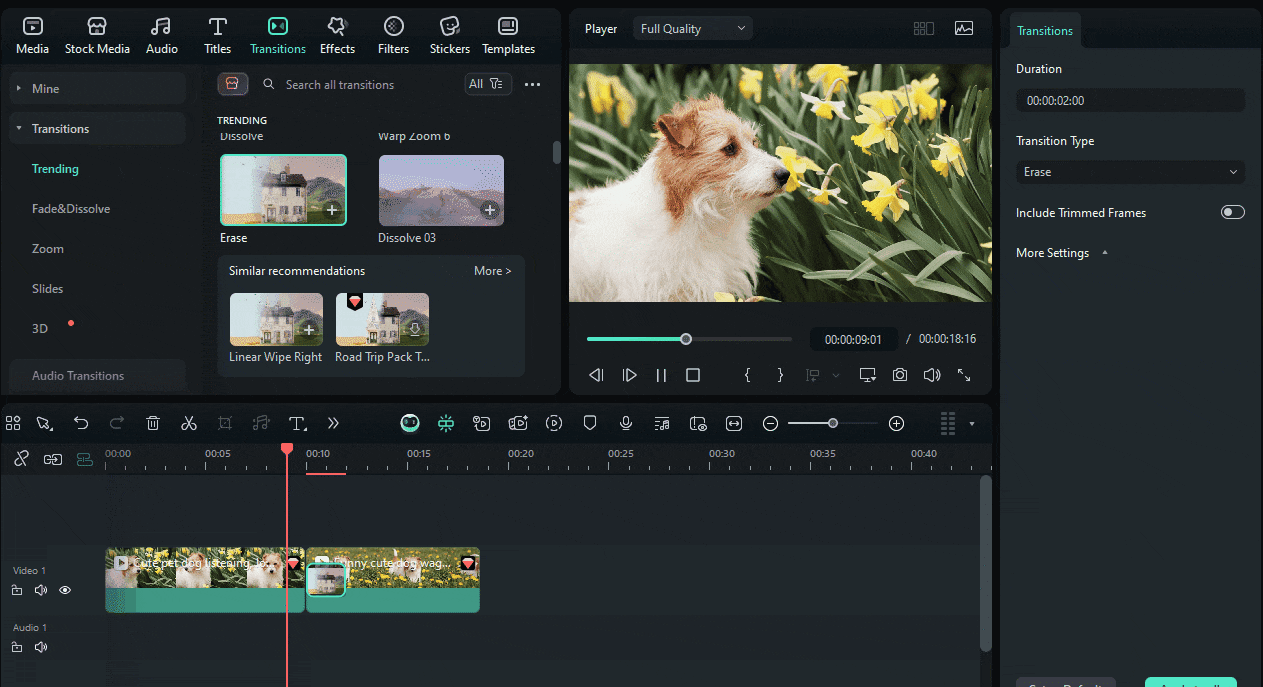Select the Slides transition category
The height and width of the screenshot is (687, 1263).
click(48, 289)
